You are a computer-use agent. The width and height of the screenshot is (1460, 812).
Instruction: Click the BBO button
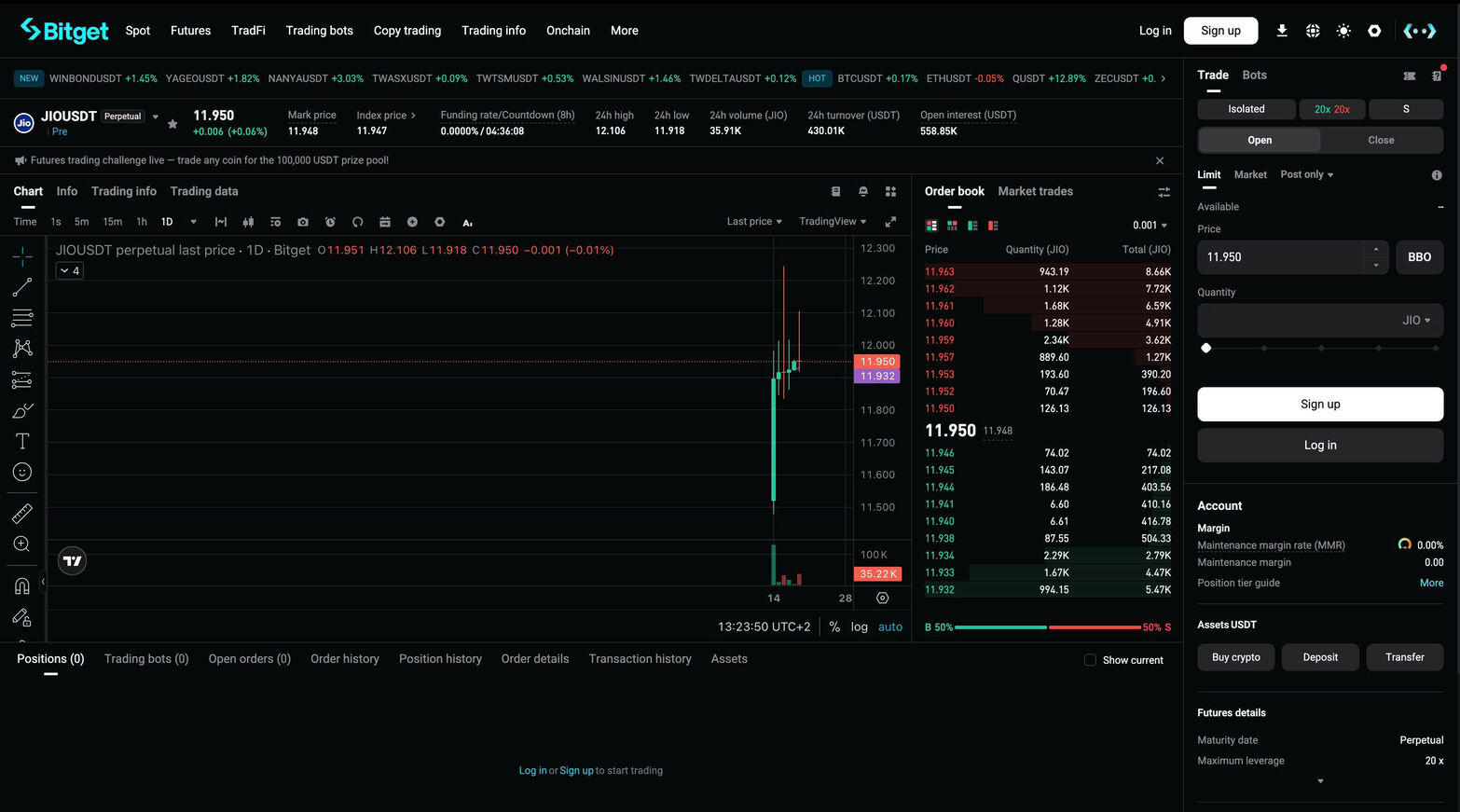[x=1419, y=257]
